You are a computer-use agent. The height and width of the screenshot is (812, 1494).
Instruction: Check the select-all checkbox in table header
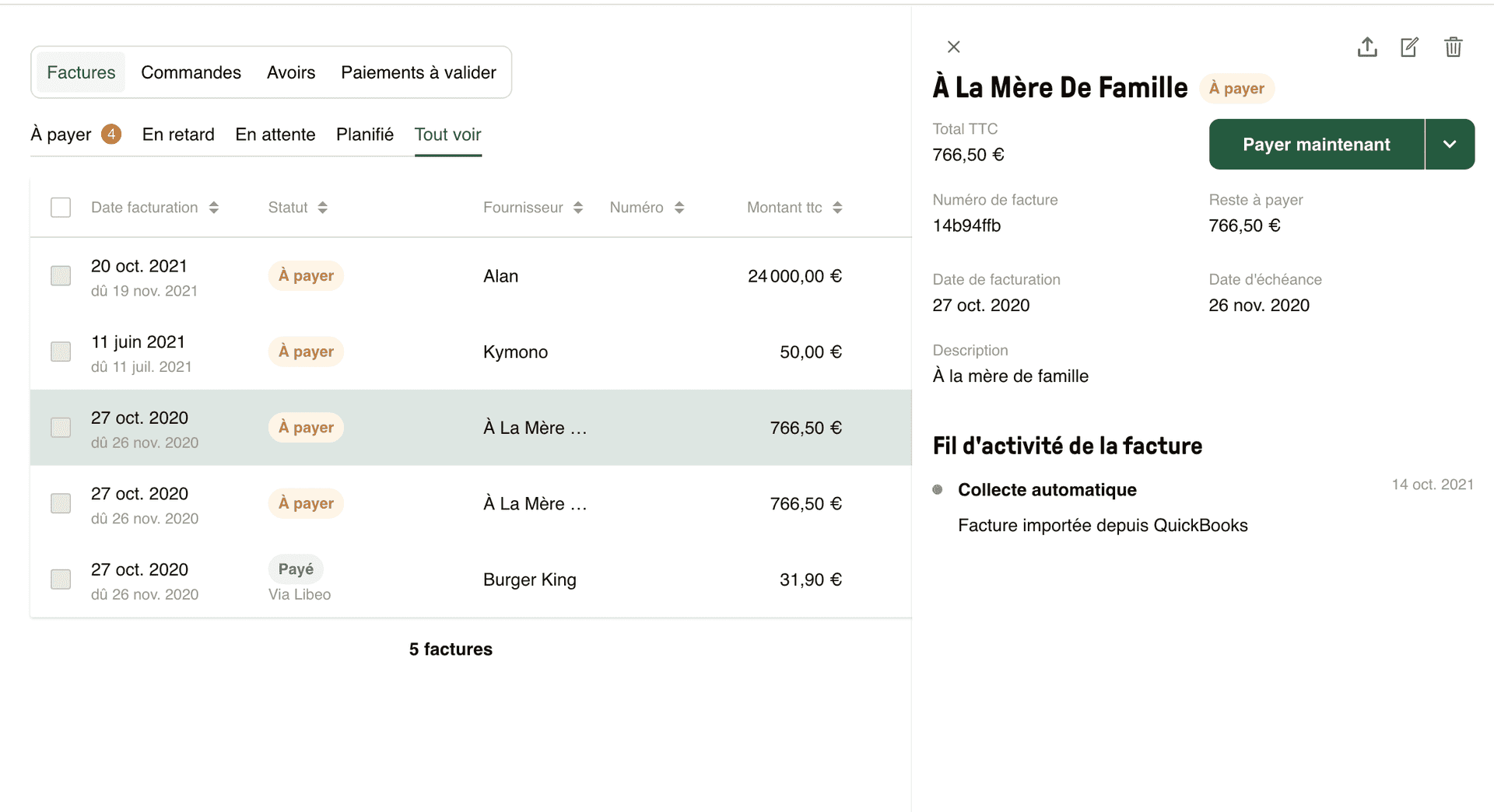point(60,207)
